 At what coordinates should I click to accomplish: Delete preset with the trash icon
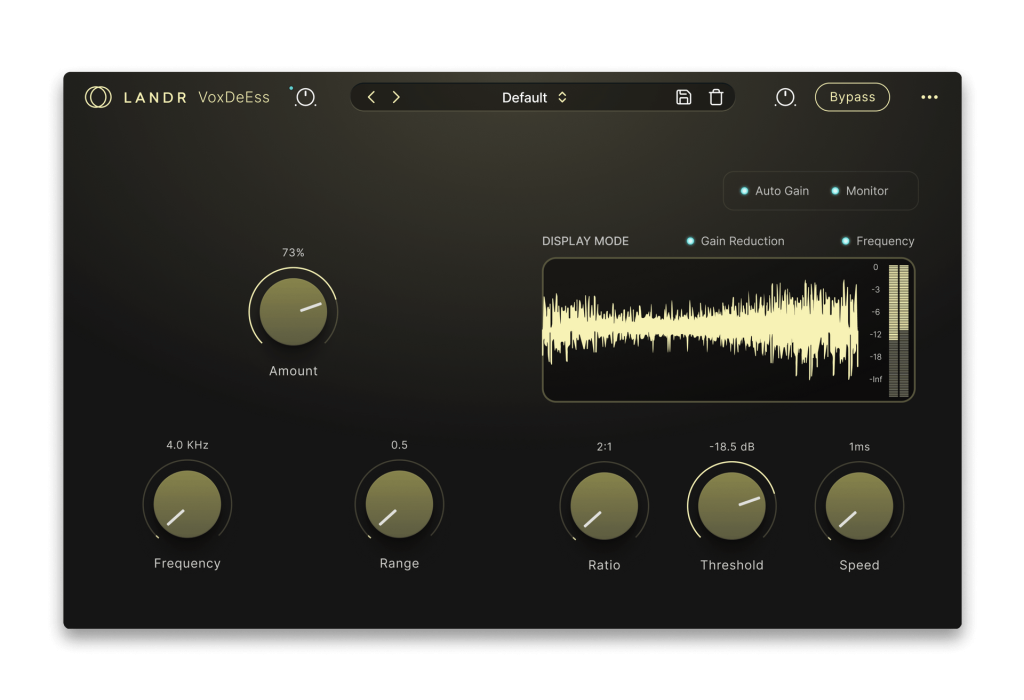(716, 97)
